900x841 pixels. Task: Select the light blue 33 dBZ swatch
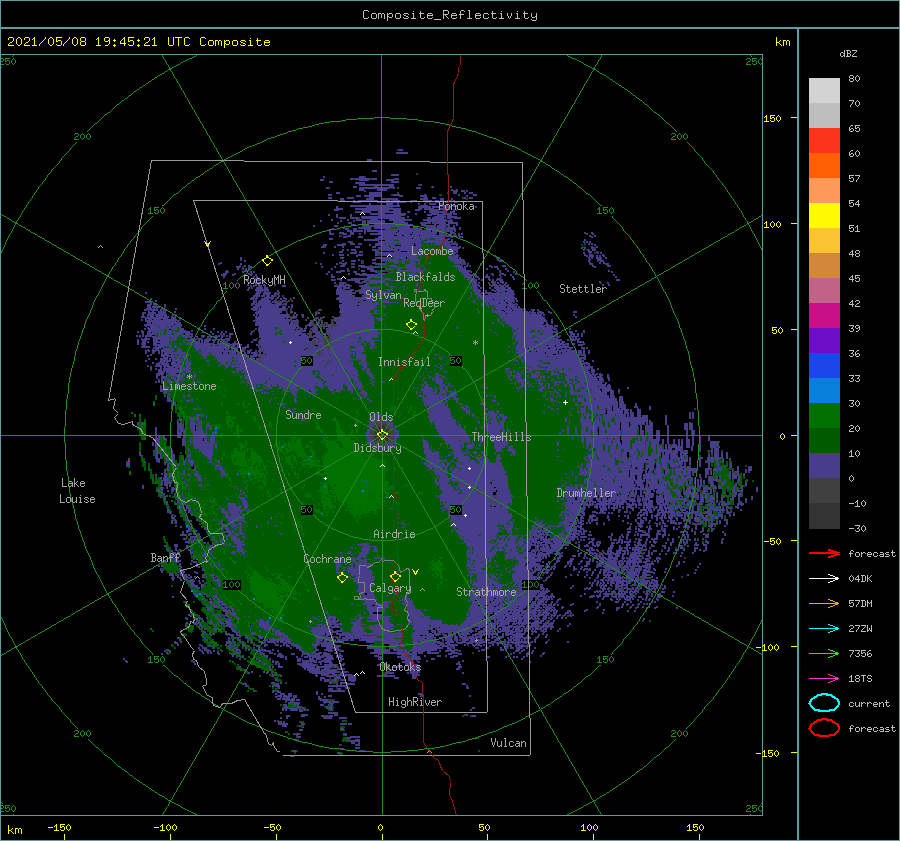click(x=824, y=390)
